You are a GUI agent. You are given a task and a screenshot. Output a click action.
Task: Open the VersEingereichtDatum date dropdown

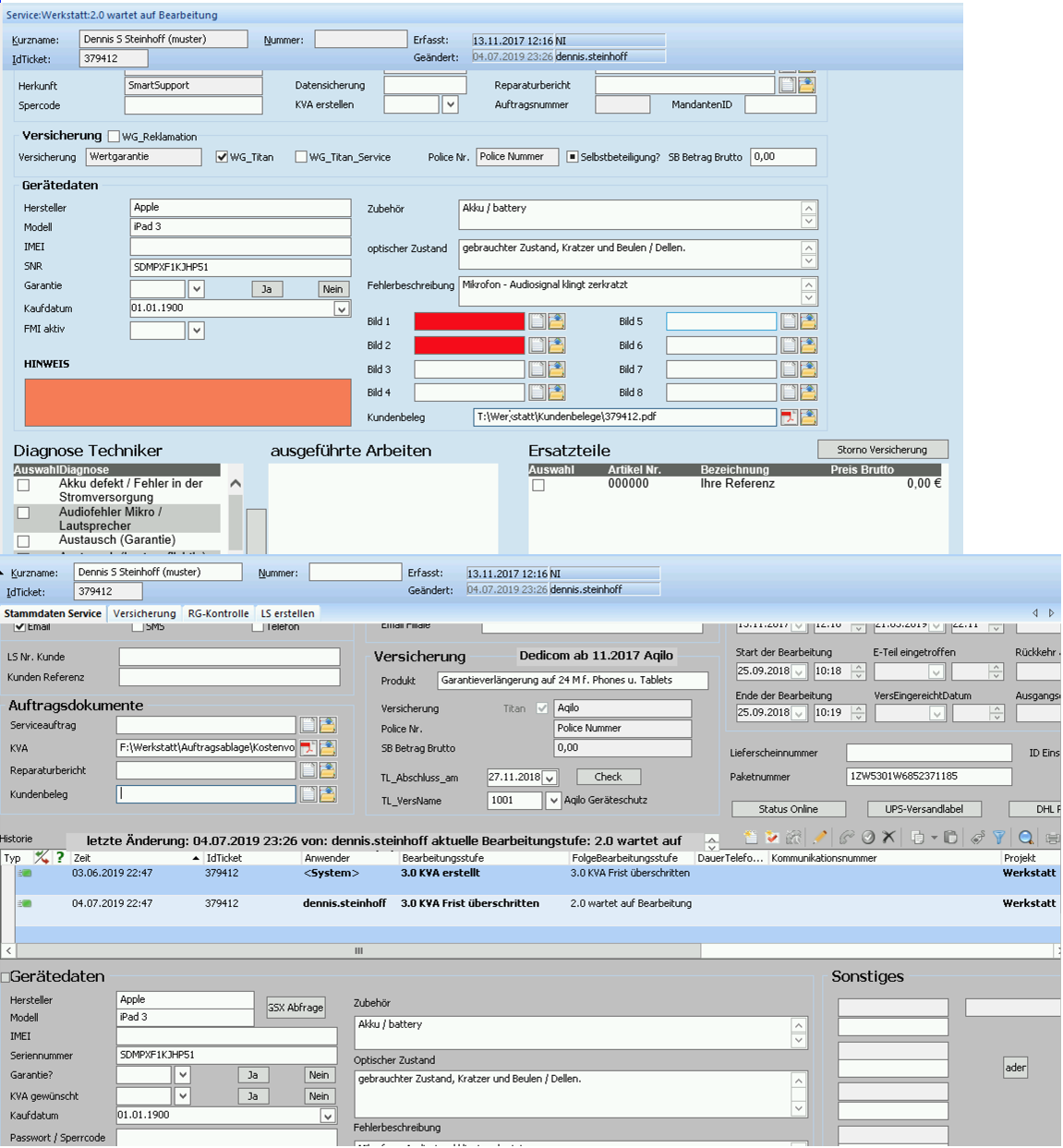[936, 713]
